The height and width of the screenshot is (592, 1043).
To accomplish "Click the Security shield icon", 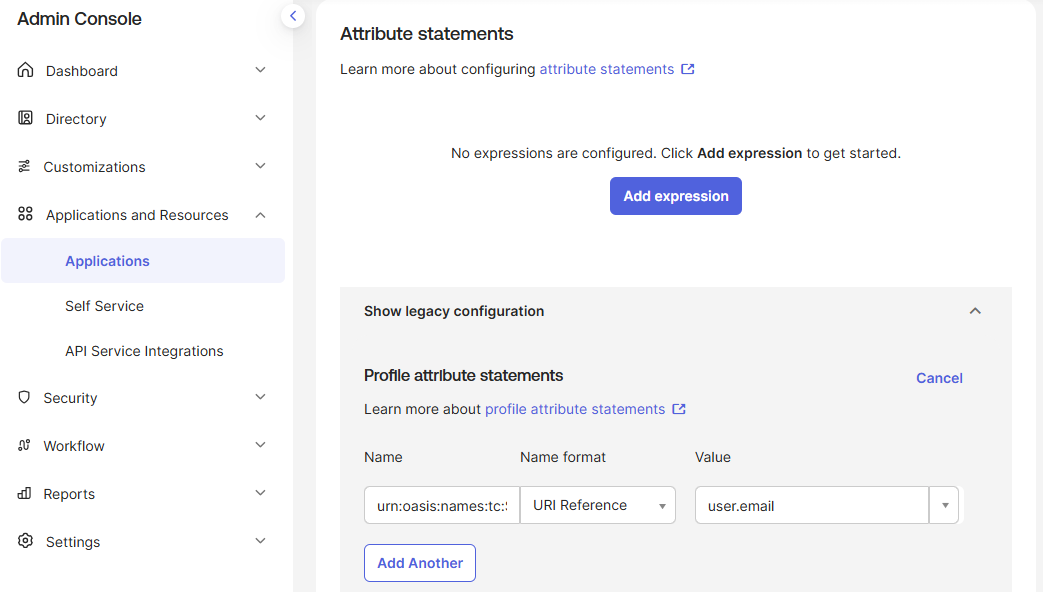I will pos(24,397).
